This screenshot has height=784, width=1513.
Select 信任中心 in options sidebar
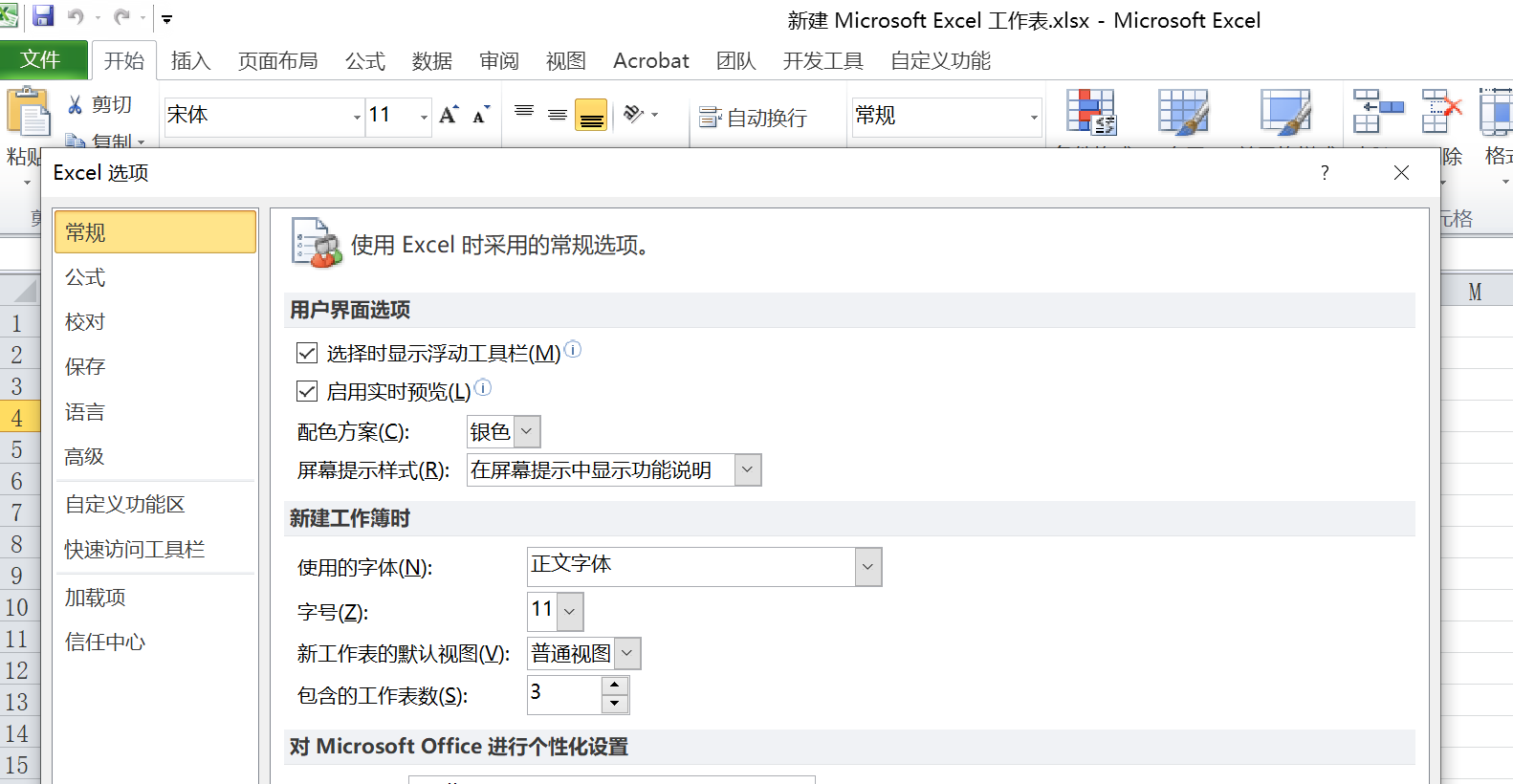[155, 642]
